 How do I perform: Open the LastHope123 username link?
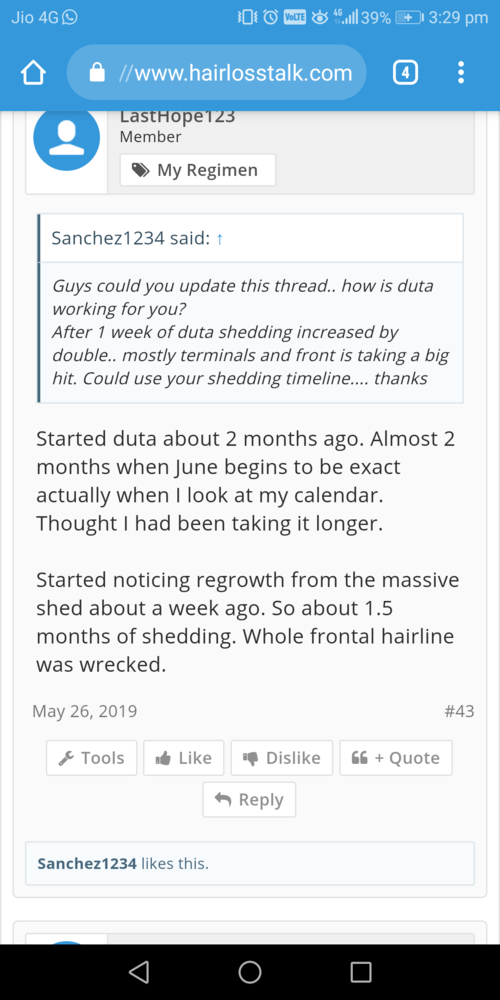click(177, 117)
